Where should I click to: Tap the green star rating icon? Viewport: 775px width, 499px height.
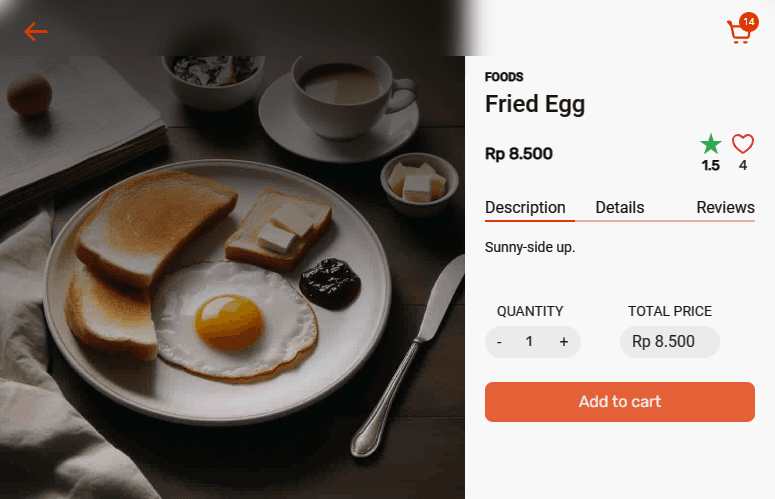pos(711,144)
